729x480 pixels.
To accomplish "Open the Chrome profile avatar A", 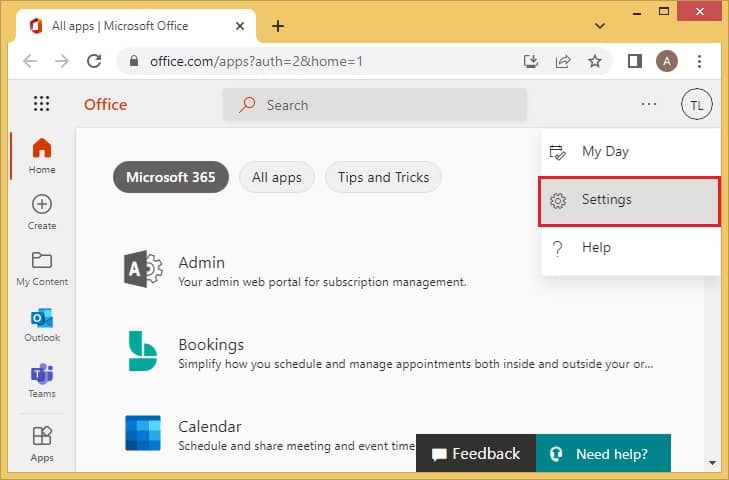I will [x=667, y=61].
